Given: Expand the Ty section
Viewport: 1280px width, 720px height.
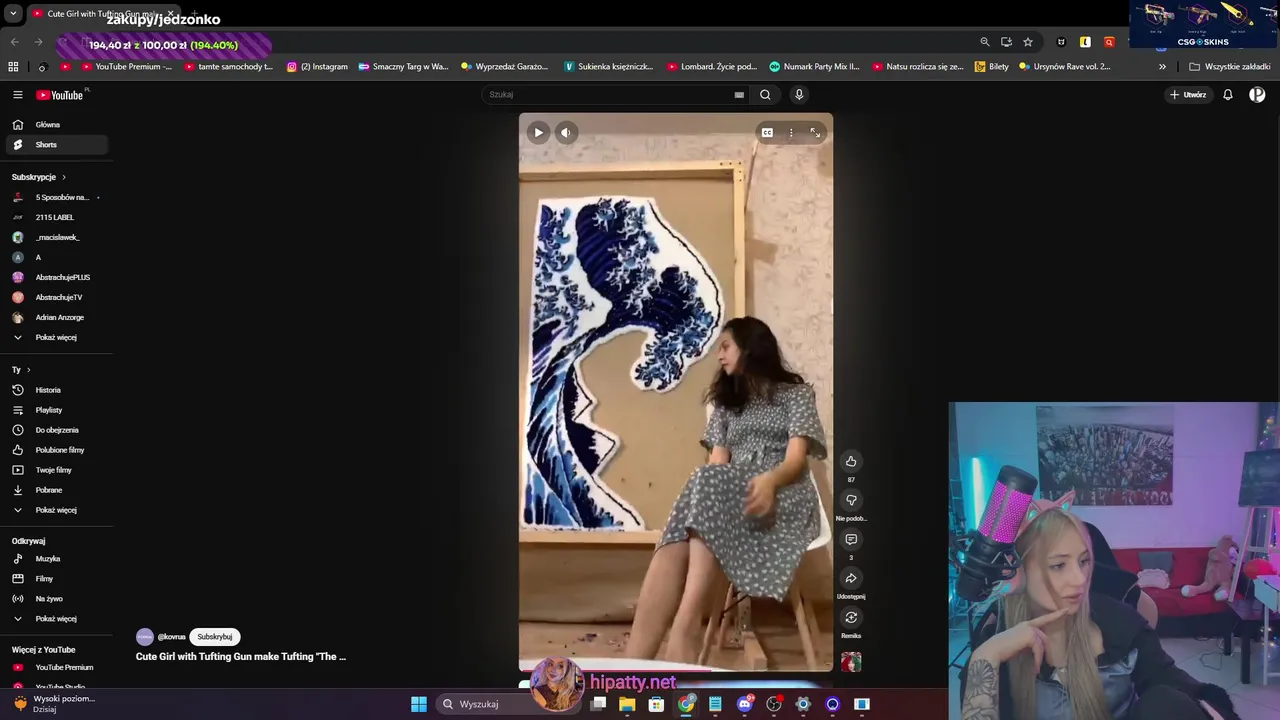Looking at the screenshot, I should click(x=21, y=370).
